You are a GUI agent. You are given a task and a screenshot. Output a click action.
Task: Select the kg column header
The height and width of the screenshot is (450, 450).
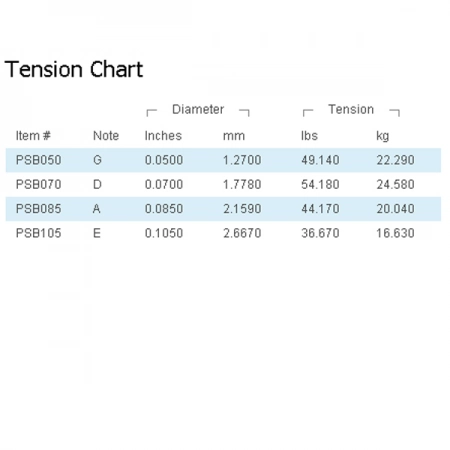click(383, 136)
